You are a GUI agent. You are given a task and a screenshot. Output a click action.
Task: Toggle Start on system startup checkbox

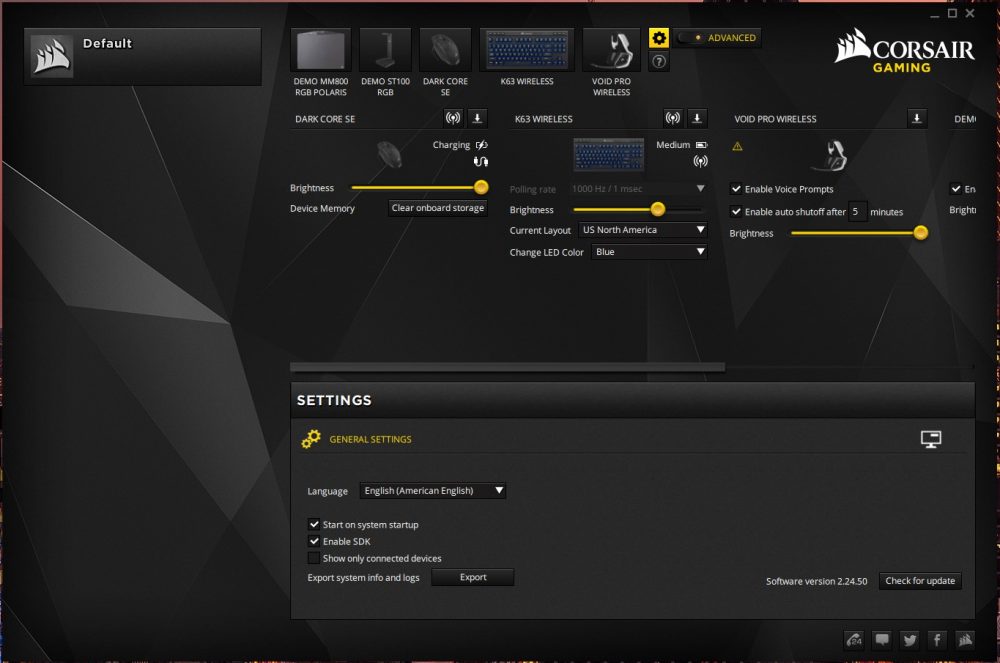[314, 524]
